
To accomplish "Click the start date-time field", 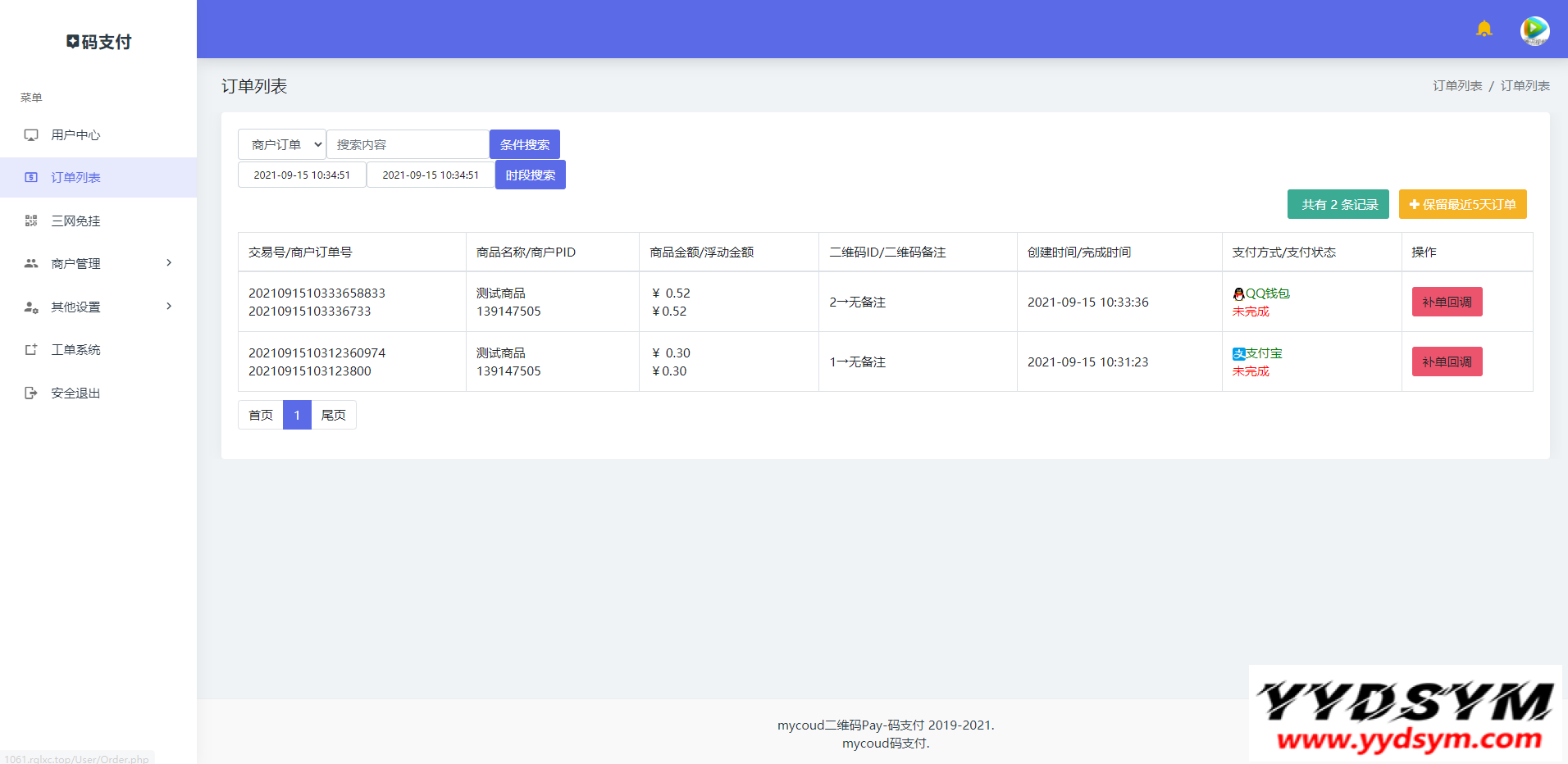I will pyautogui.click(x=302, y=175).
